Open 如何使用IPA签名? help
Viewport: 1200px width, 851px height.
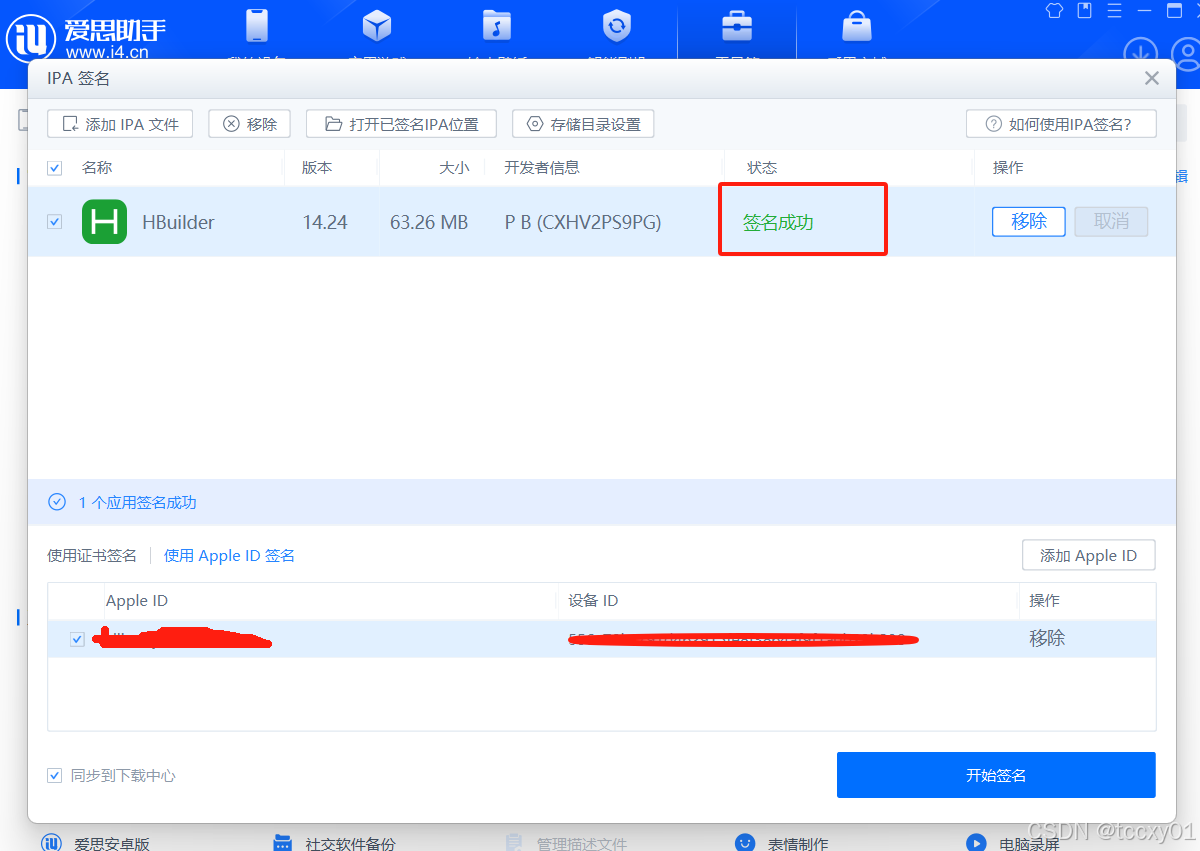1061,124
